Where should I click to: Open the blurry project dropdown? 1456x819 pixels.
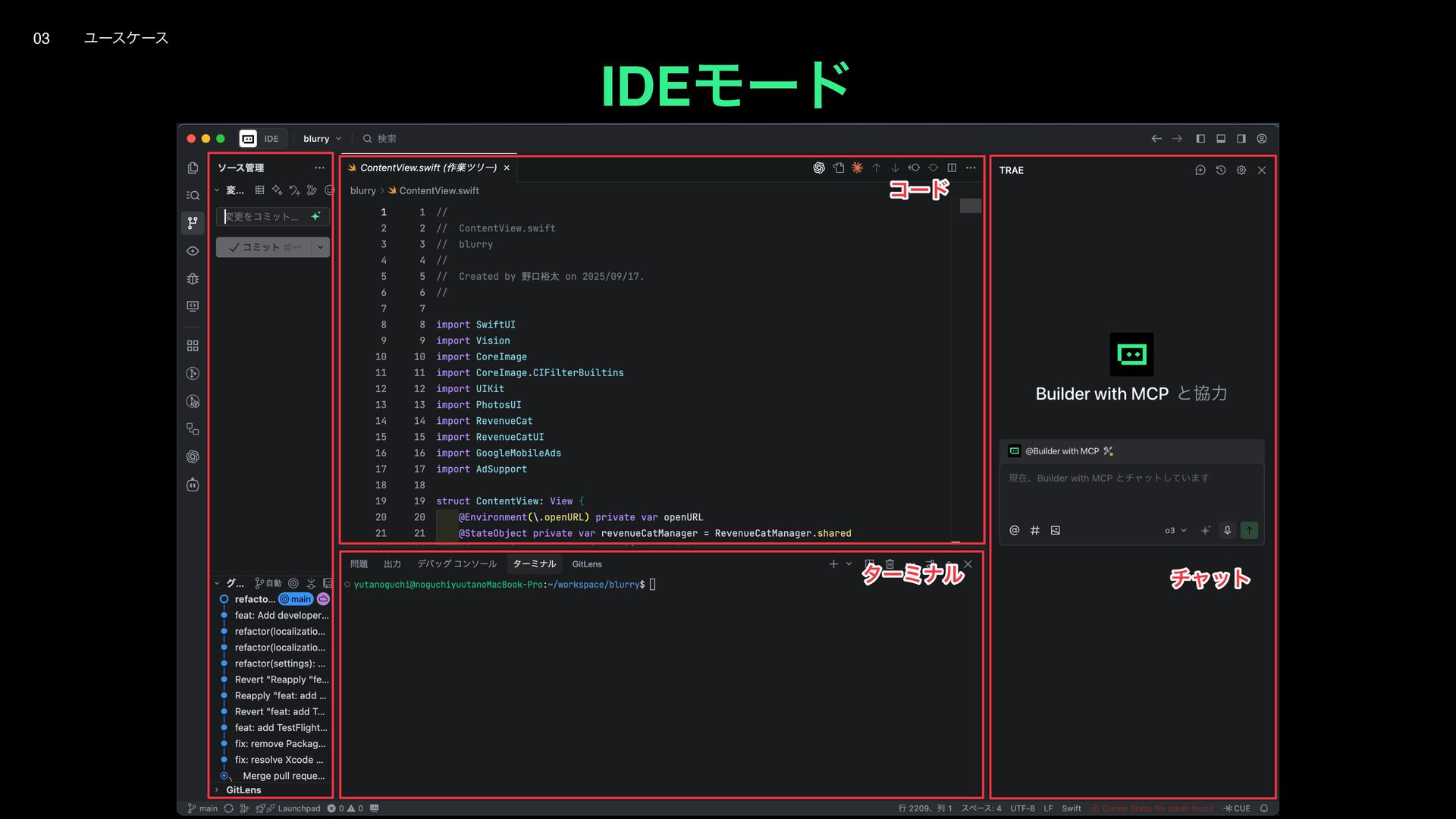click(322, 139)
